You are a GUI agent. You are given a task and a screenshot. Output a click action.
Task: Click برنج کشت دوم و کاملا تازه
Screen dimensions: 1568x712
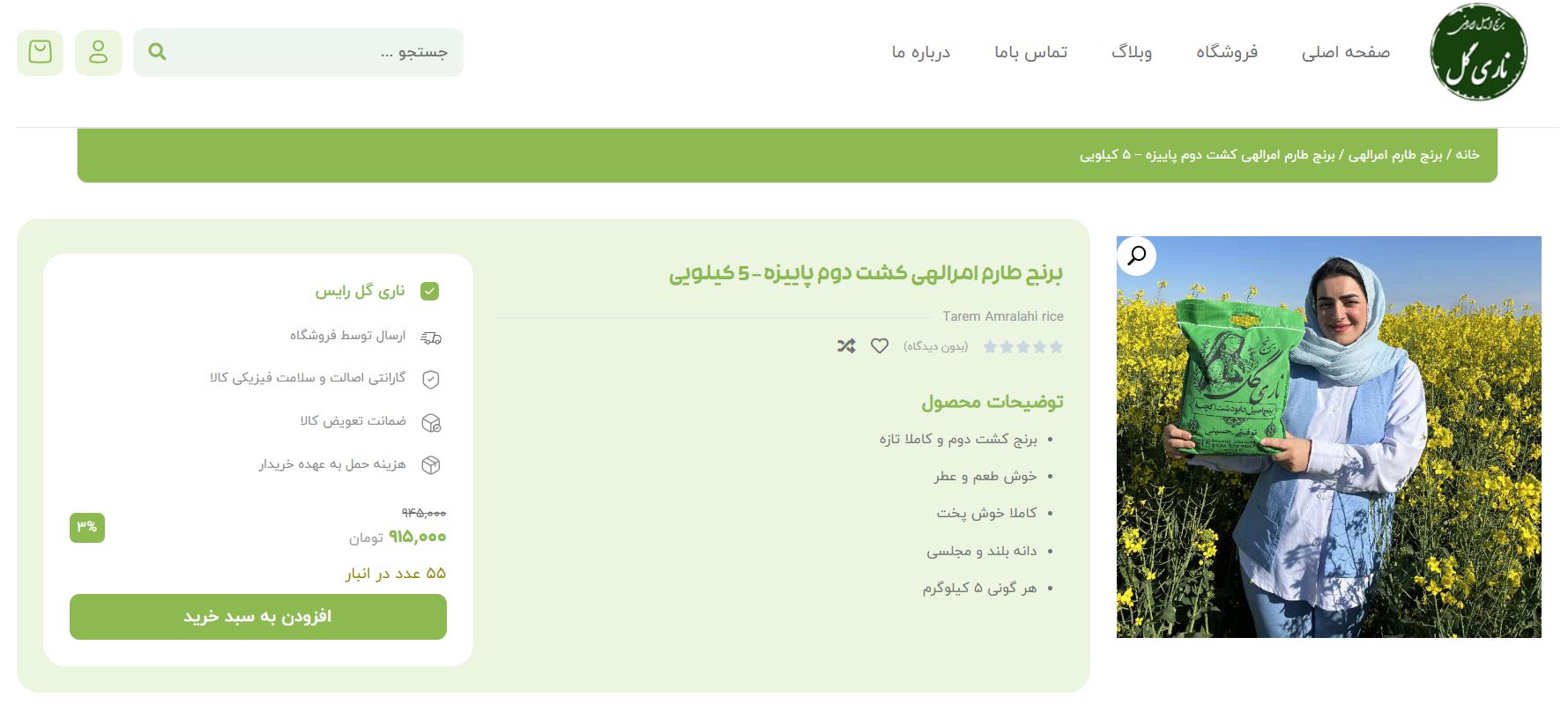(958, 439)
